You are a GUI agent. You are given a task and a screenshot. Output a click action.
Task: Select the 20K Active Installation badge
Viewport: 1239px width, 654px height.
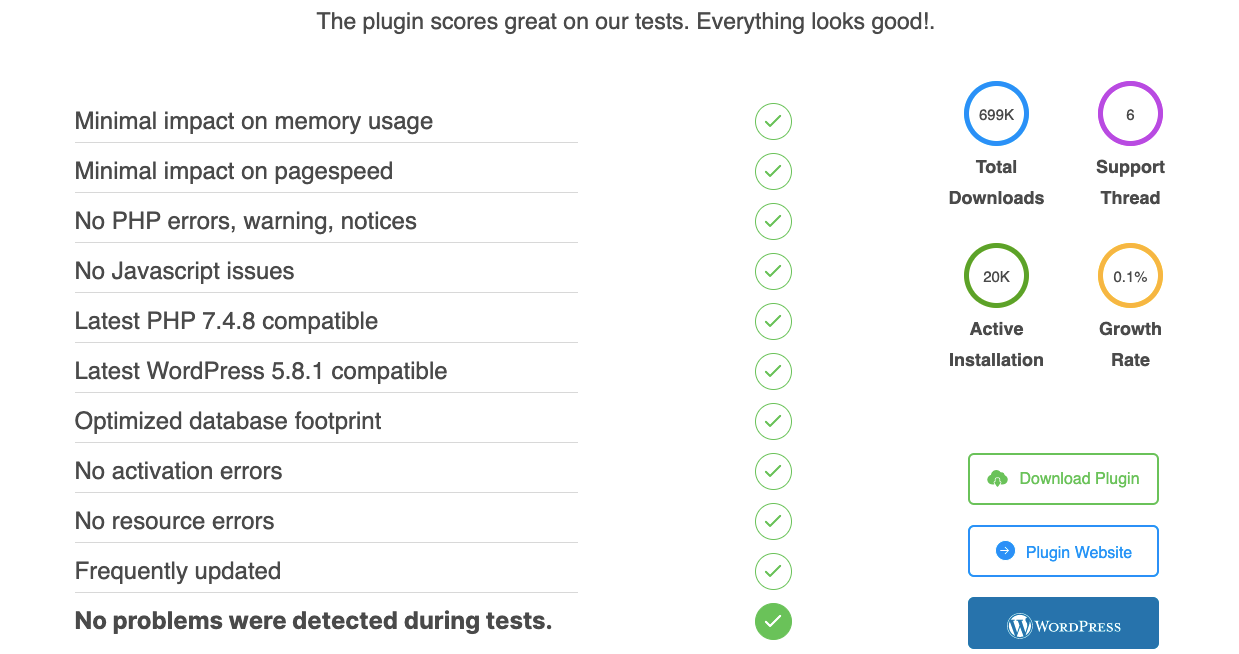(x=995, y=275)
